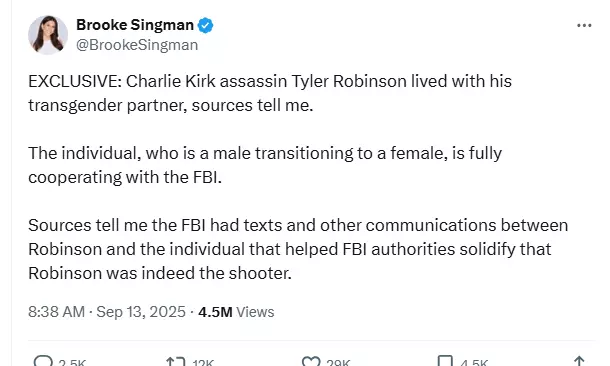
Task: Click the paragraph beginning The individual
Action: click(x=265, y=165)
